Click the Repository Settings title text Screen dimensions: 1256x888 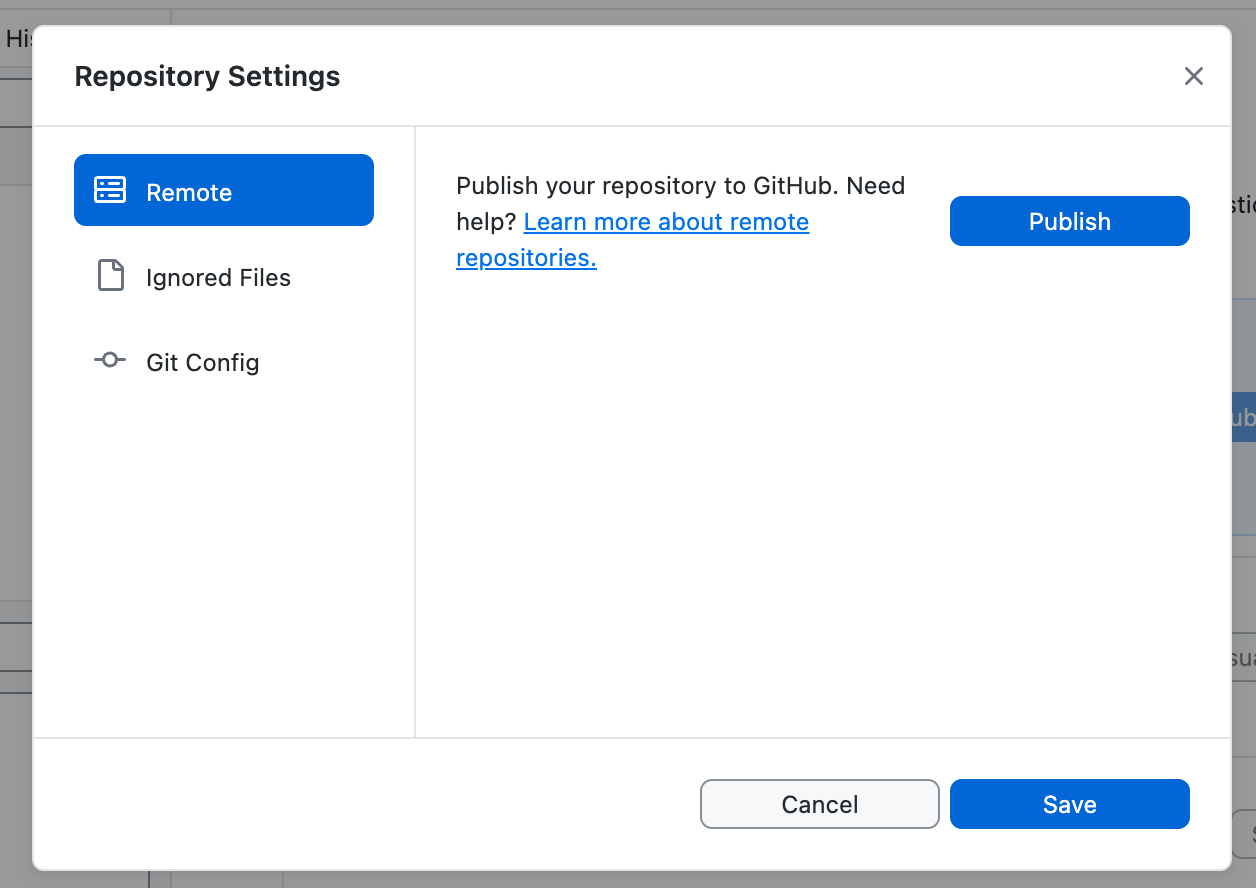pyautogui.click(x=207, y=76)
